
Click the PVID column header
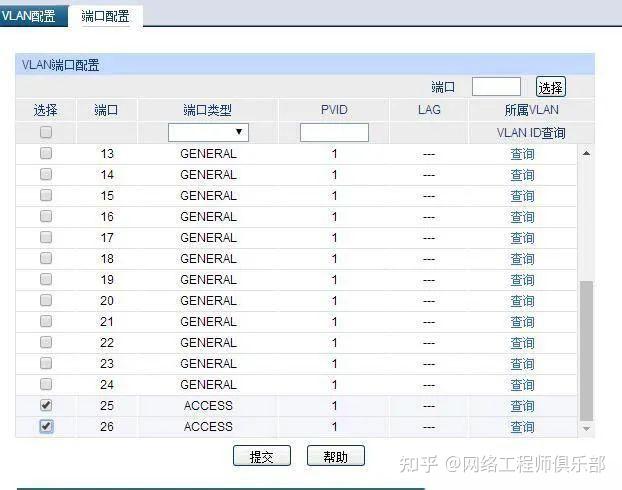pos(334,110)
